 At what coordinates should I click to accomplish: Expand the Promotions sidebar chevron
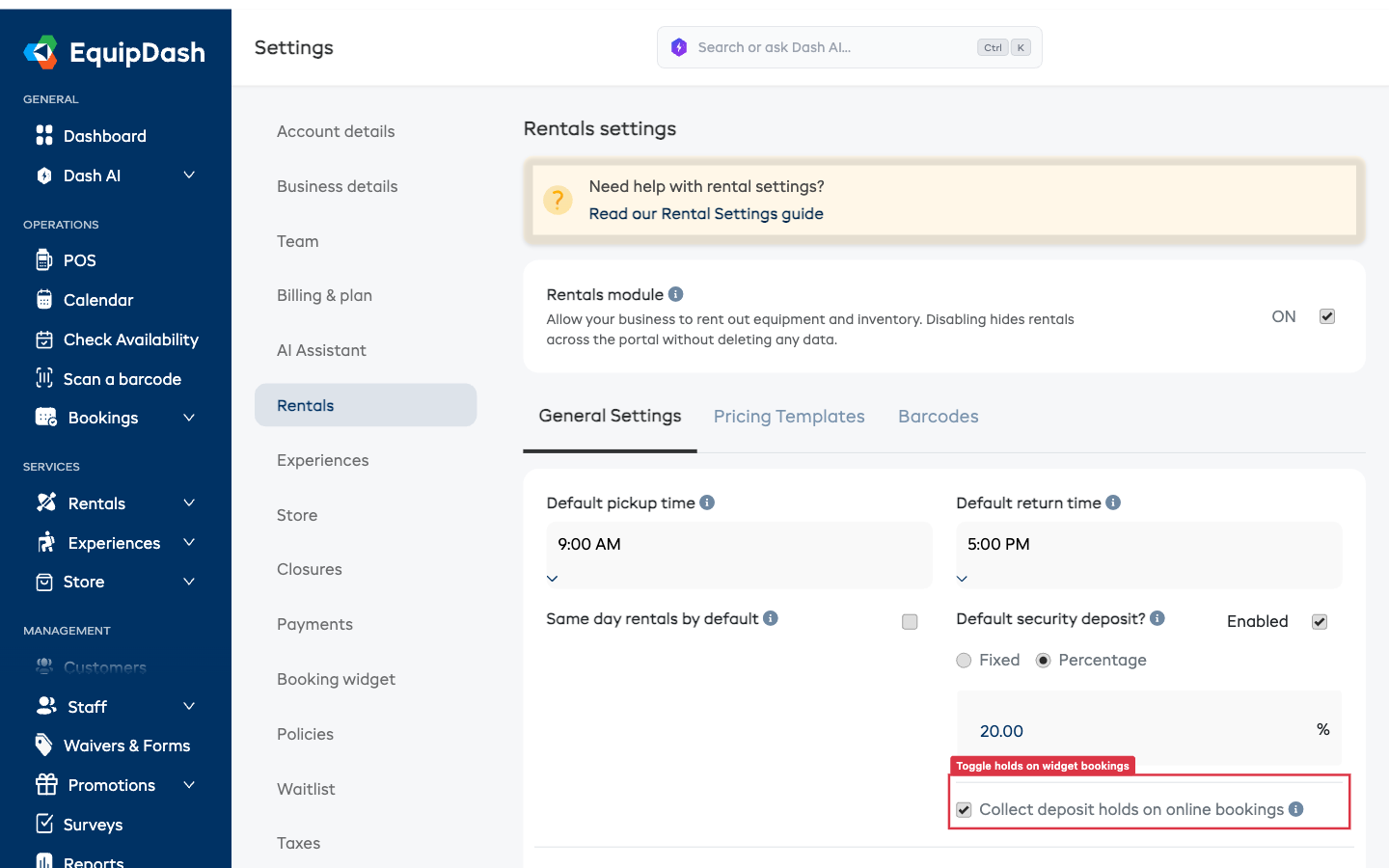tap(189, 784)
